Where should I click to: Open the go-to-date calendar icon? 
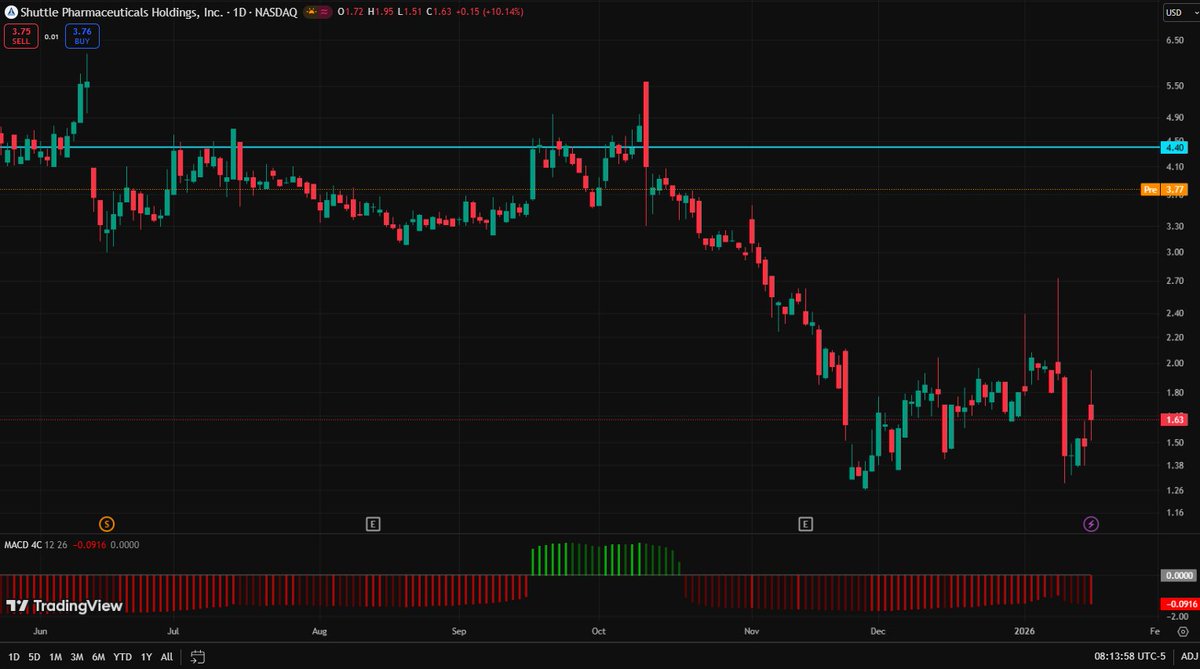(198, 657)
